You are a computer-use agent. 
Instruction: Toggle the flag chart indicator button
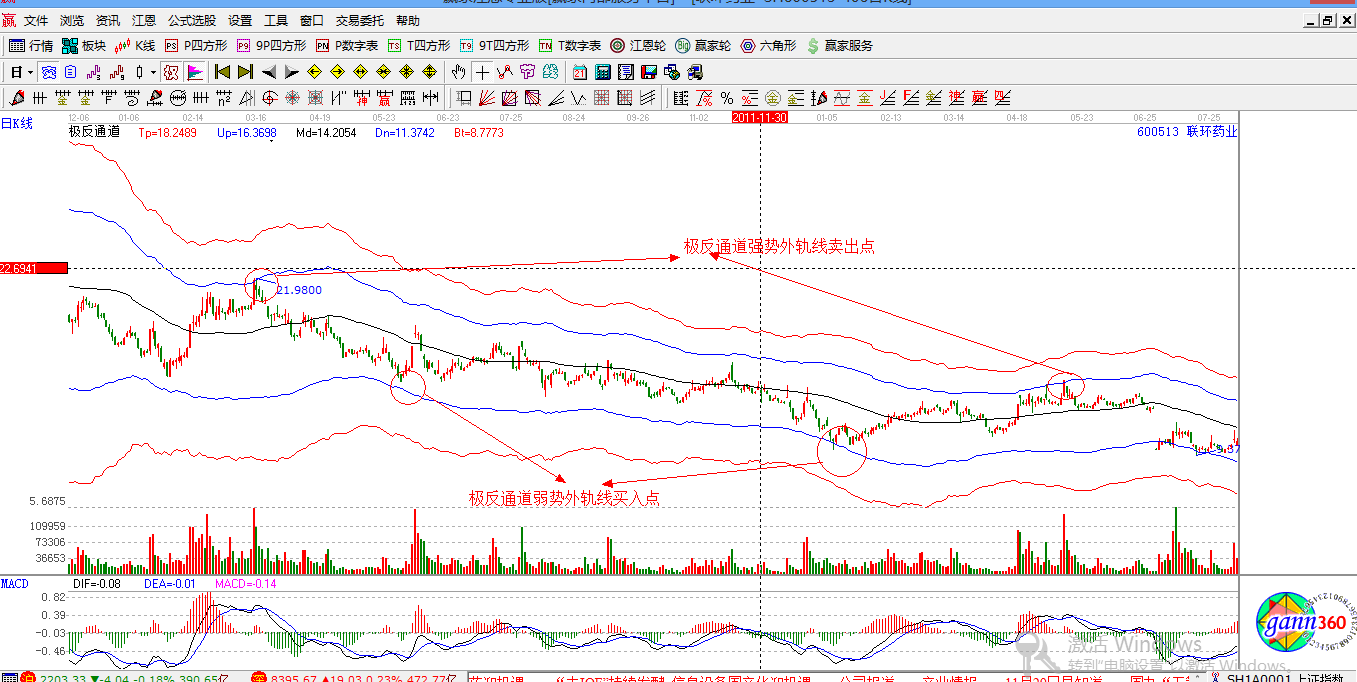click(194, 72)
